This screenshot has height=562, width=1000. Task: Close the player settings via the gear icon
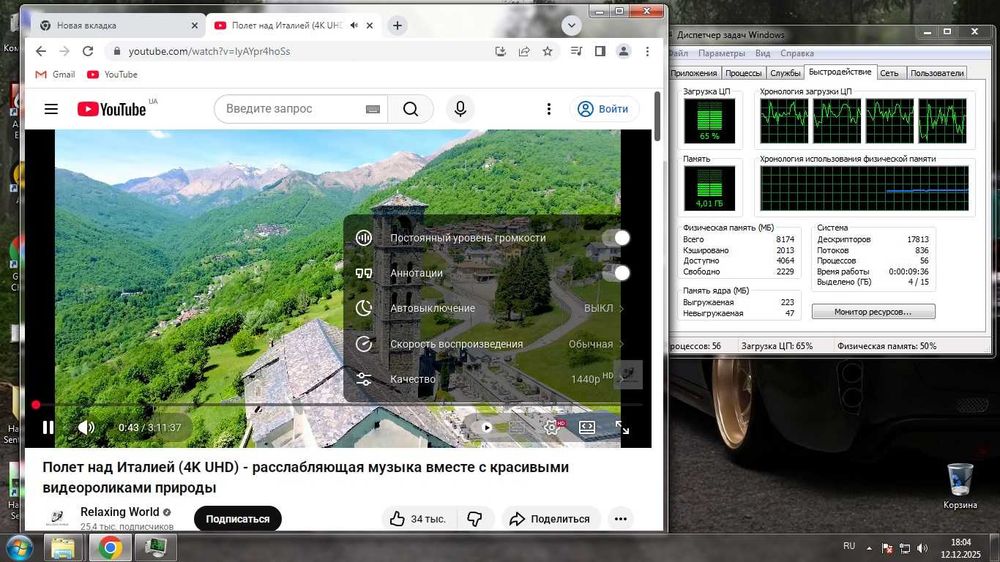(x=552, y=427)
